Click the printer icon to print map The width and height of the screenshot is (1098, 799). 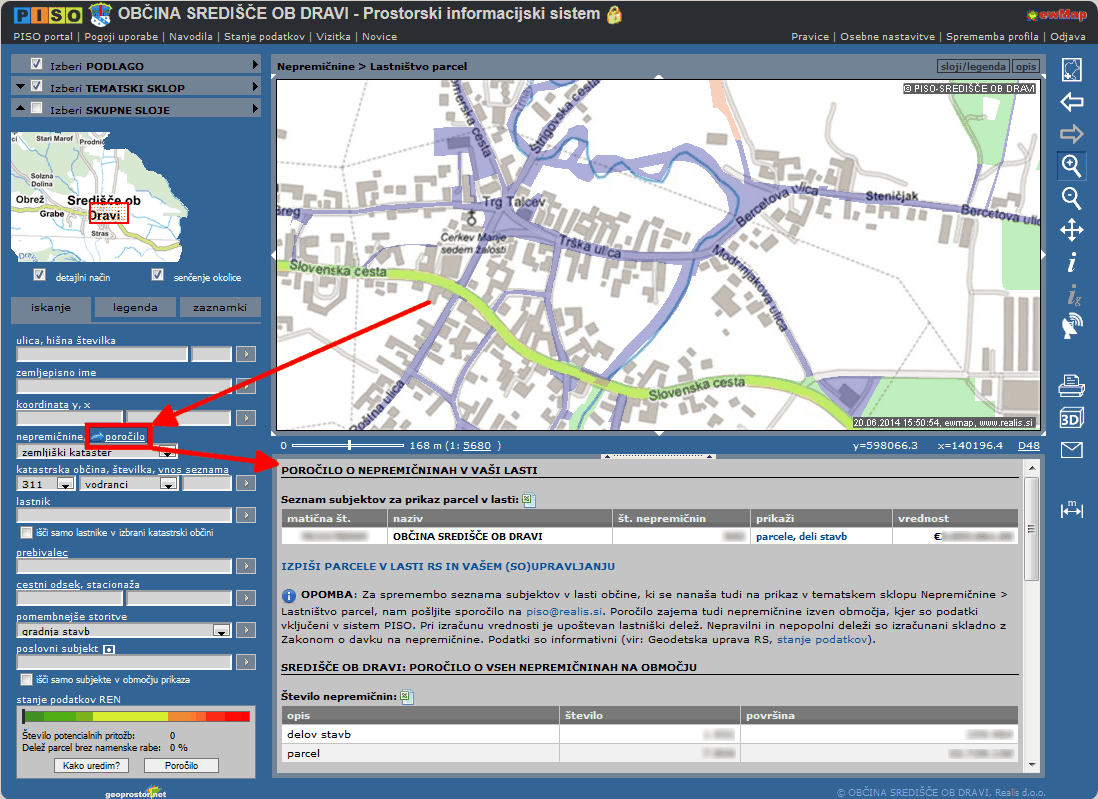1071,384
